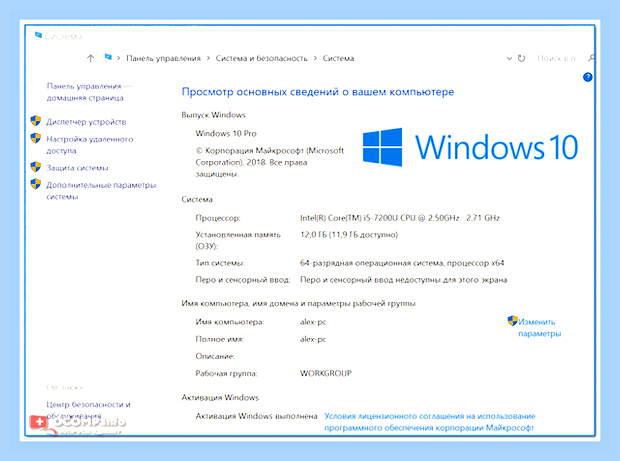620x461 pixels.
Task: Click Активация Windows выполнена text
Action: [x=256, y=416]
